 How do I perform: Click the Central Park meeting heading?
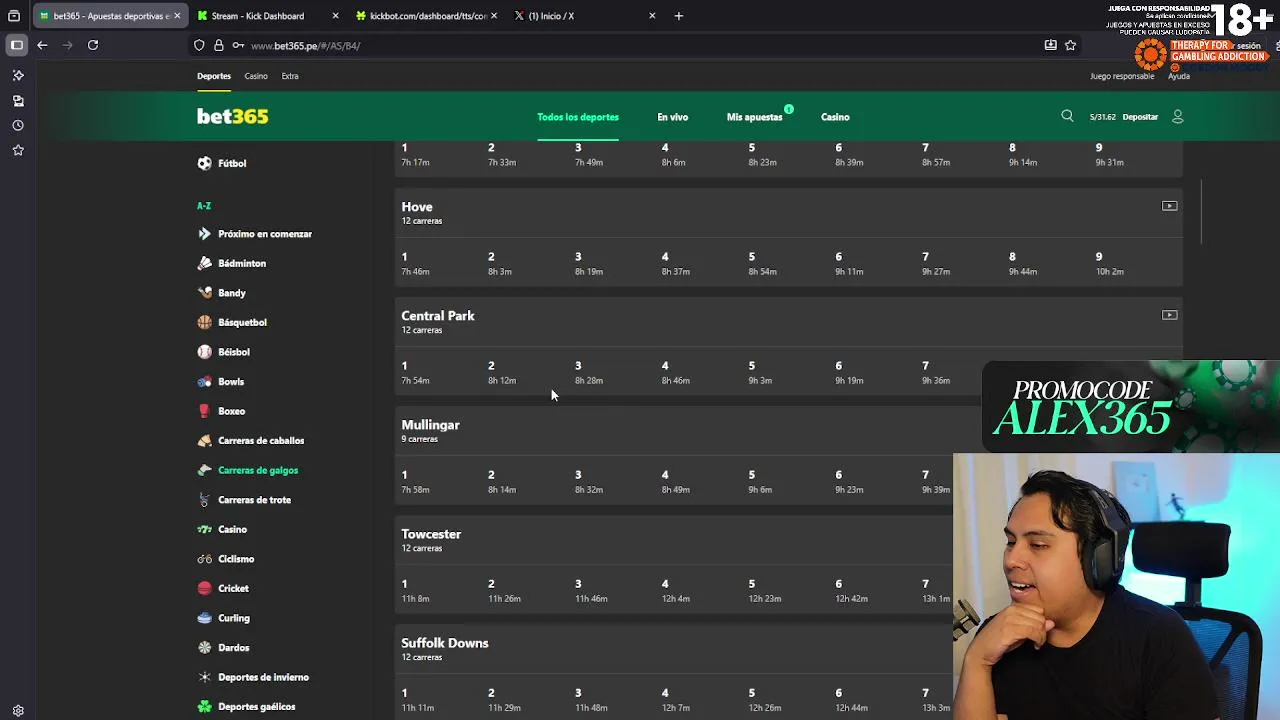tap(438, 316)
